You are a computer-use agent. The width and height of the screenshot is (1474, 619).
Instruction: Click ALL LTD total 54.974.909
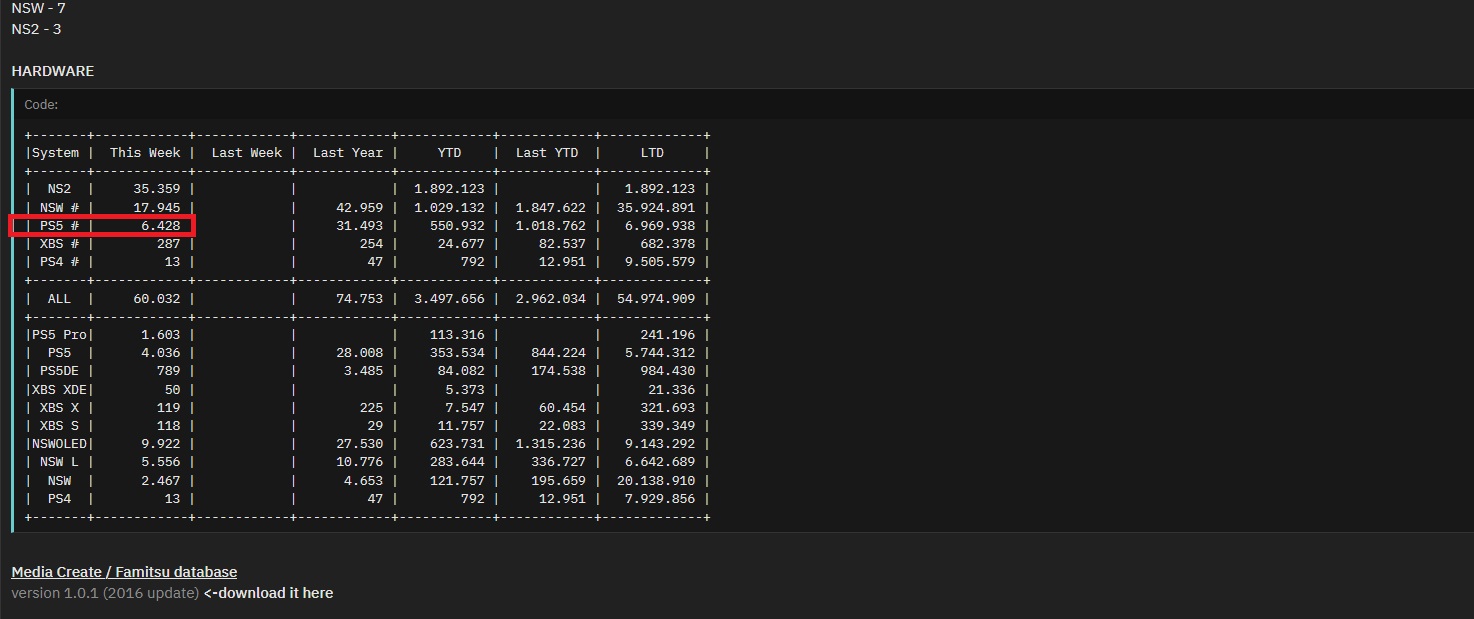click(655, 299)
